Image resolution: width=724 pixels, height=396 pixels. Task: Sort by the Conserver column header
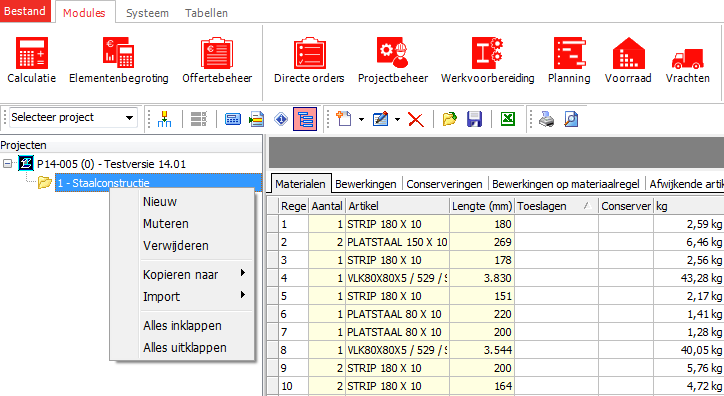[x=626, y=206]
